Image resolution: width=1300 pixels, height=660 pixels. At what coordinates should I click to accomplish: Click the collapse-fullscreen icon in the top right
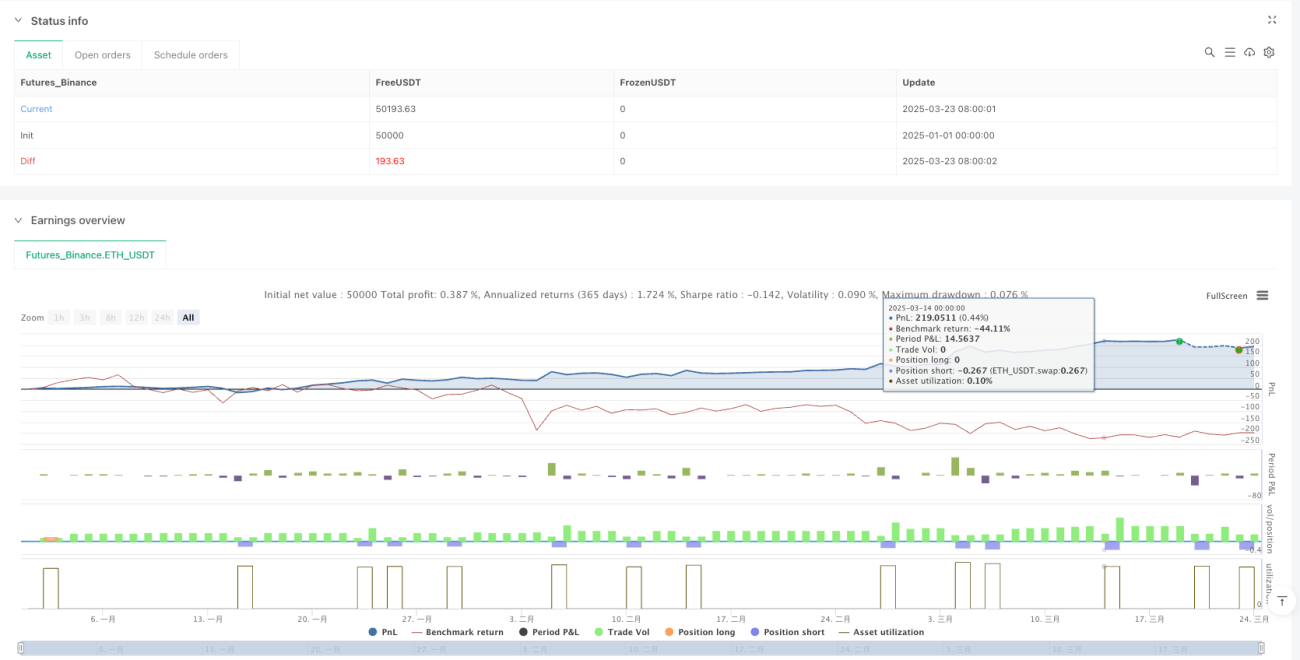pyautogui.click(x=1272, y=20)
